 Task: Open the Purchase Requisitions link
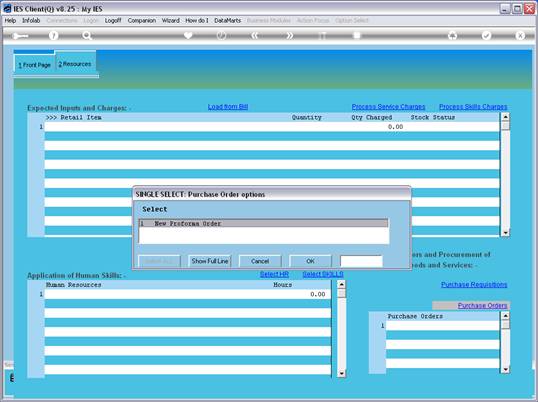pyautogui.click(x=474, y=284)
